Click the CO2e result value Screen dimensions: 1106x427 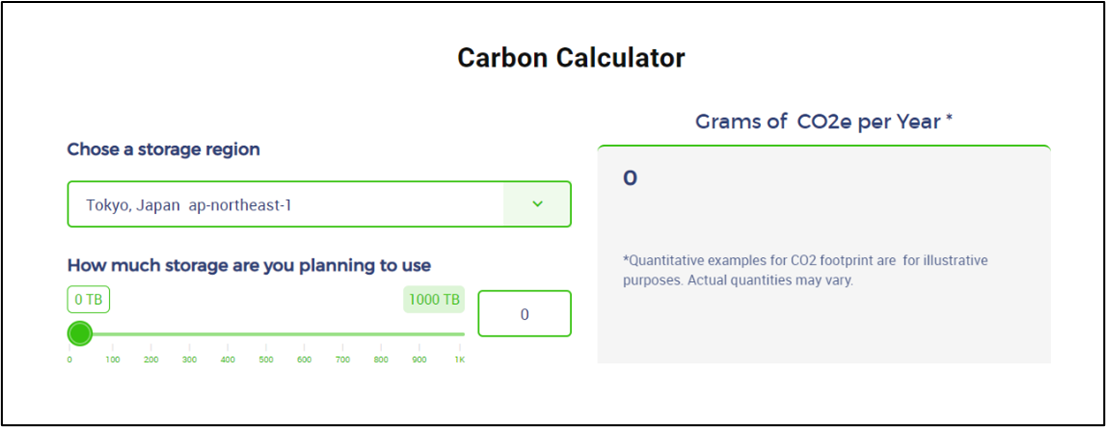pyautogui.click(x=630, y=179)
